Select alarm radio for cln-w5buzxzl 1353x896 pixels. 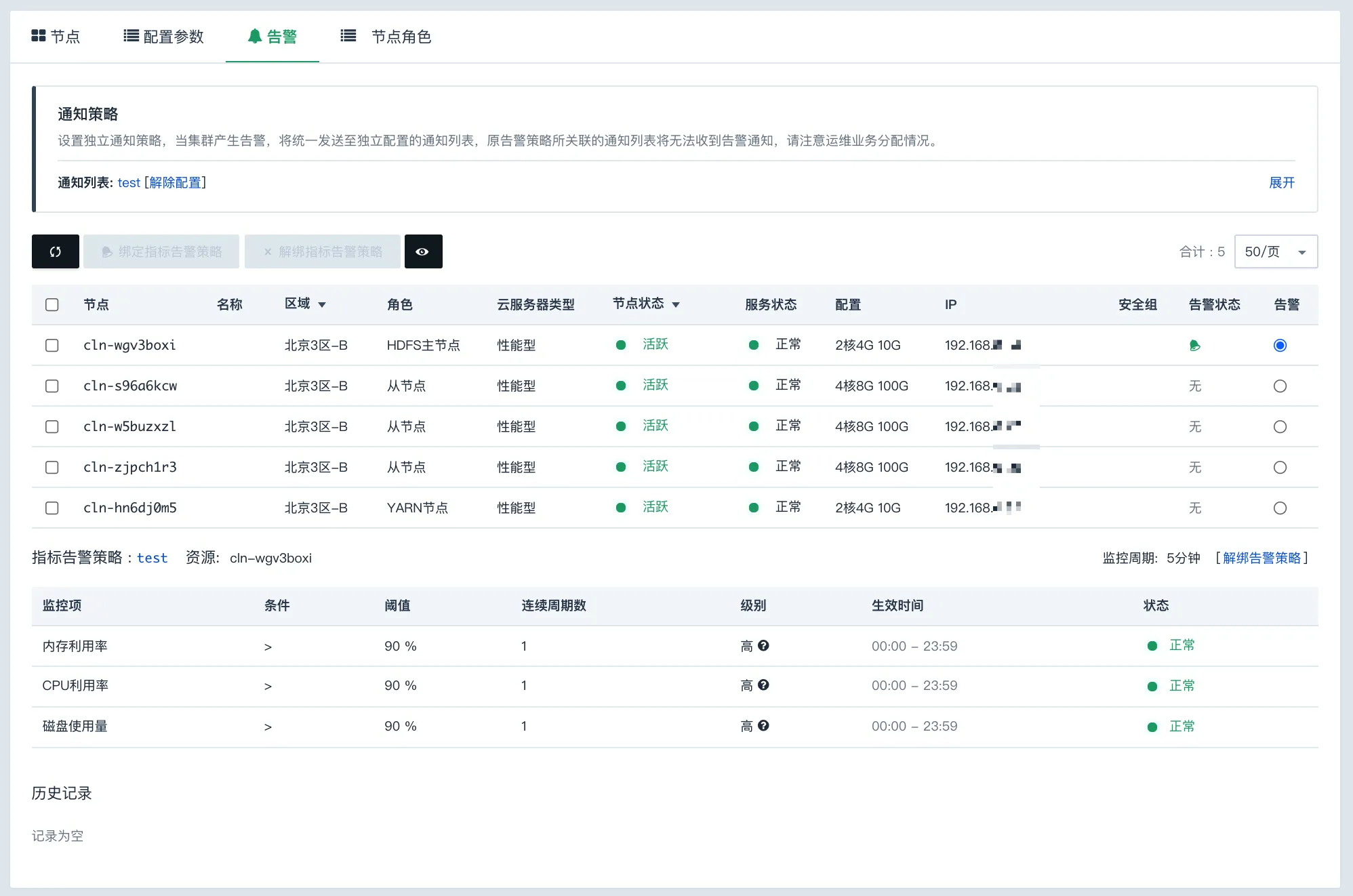(x=1280, y=426)
